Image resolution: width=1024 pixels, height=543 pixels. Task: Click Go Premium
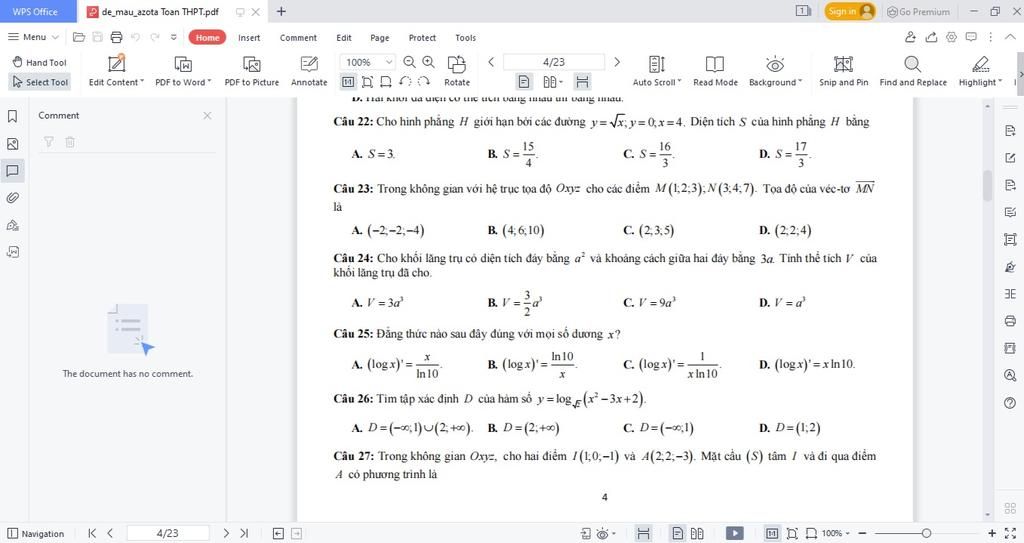(x=918, y=11)
